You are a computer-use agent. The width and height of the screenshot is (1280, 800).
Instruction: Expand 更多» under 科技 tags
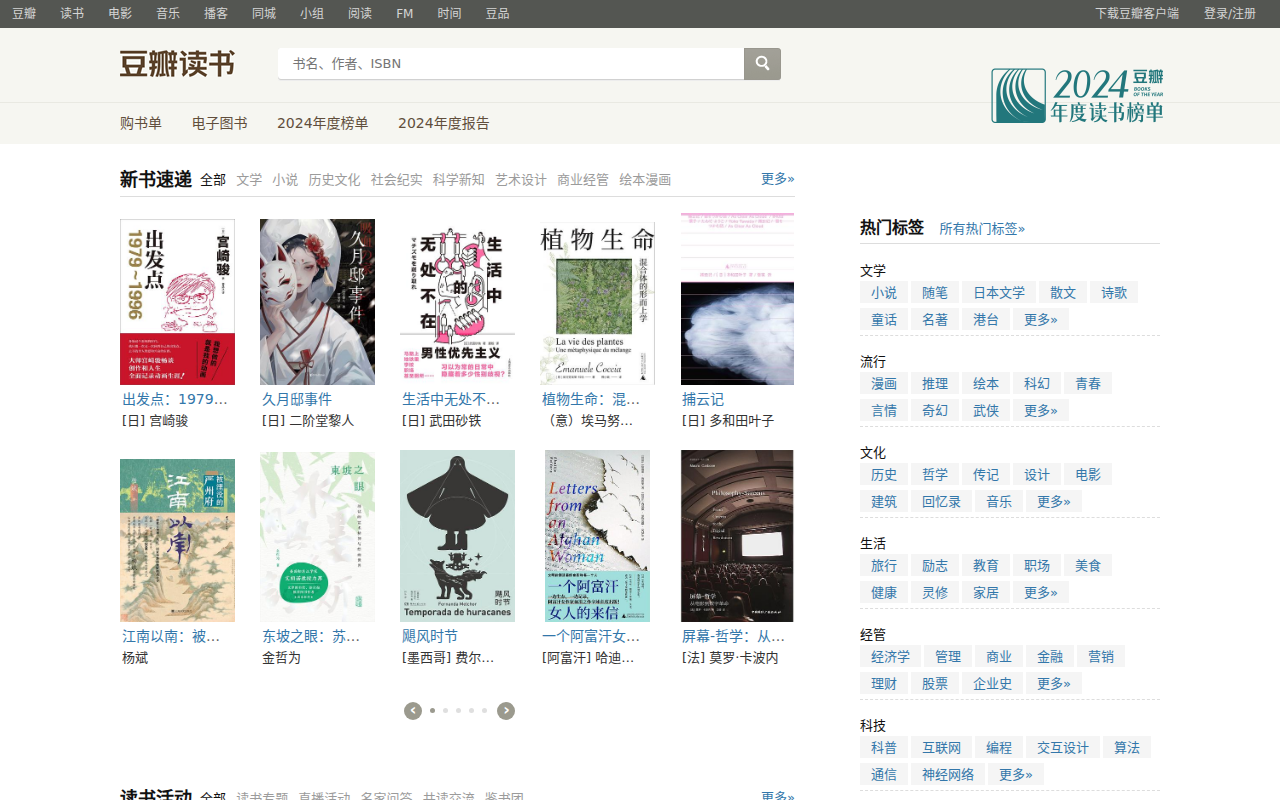[1016, 774]
